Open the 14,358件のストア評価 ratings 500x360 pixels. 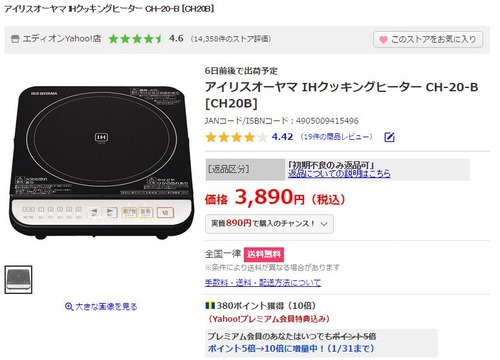point(231,39)
